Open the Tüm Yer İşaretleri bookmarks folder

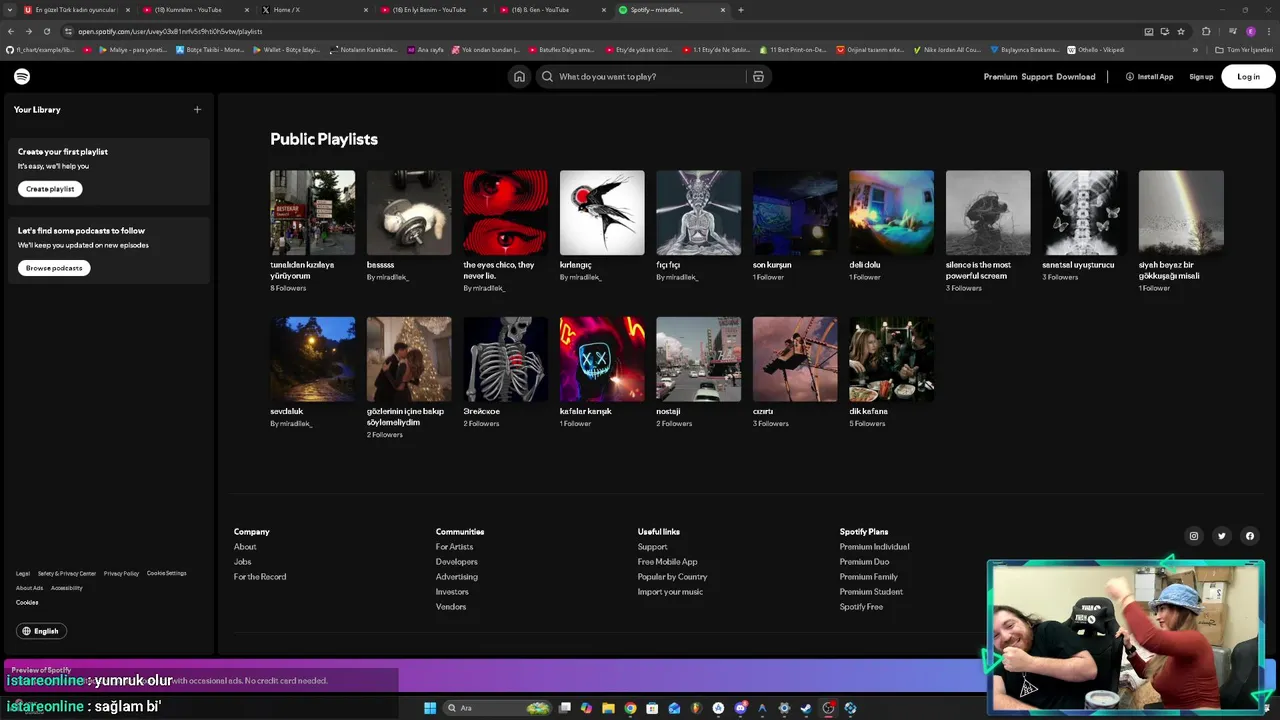[x=1243, y=49]
